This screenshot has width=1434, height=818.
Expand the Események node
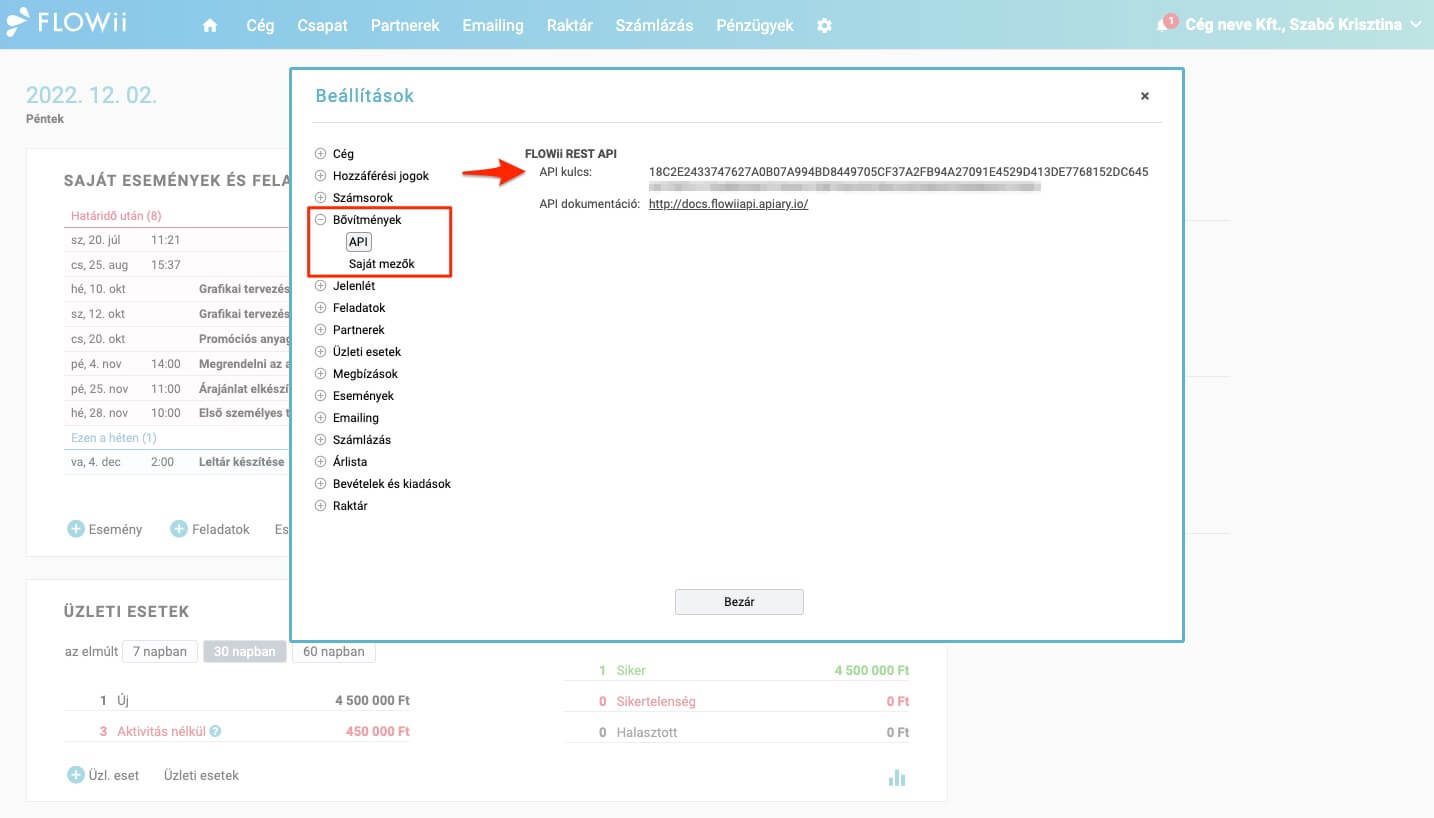click(321, 396)
